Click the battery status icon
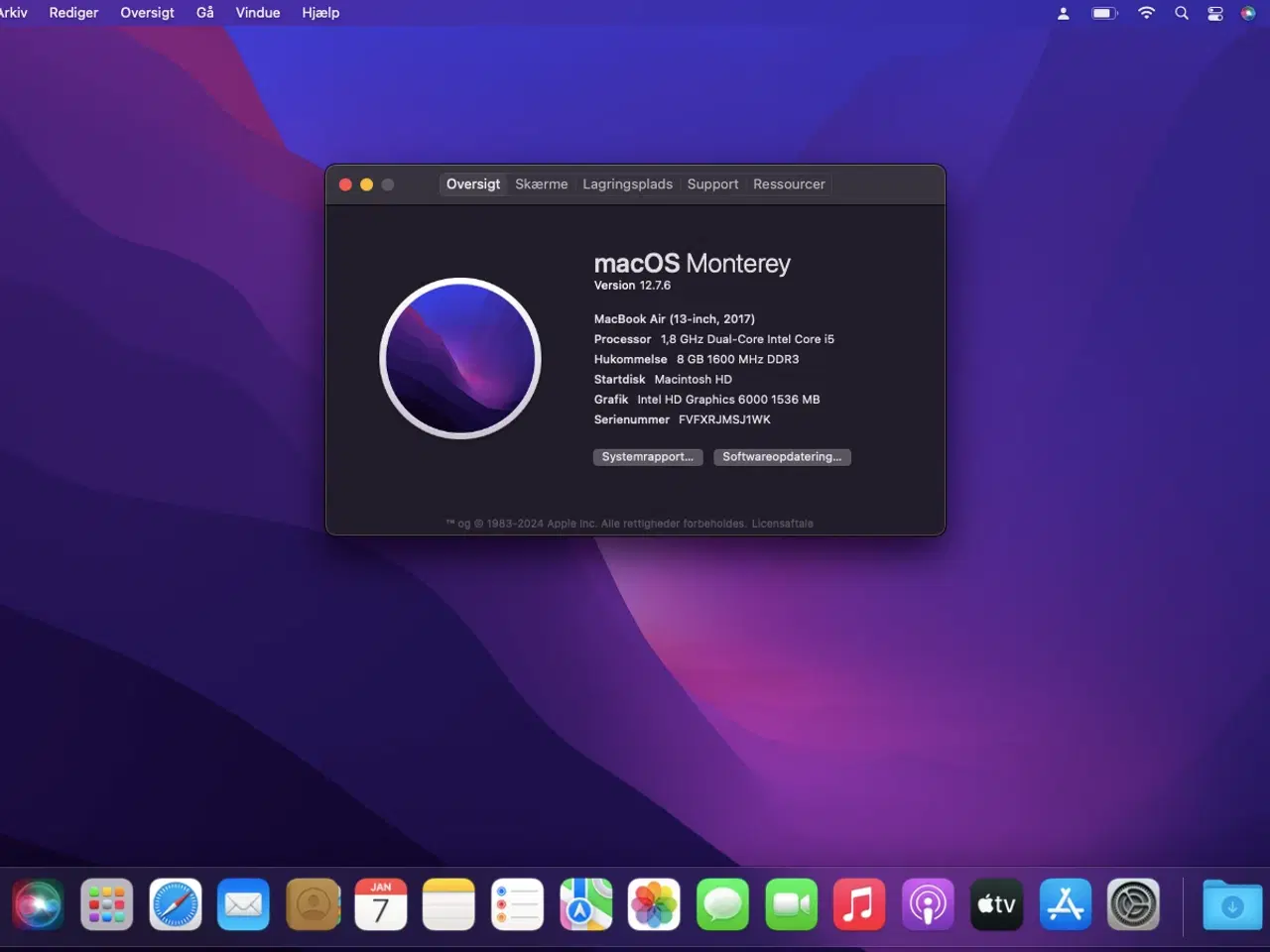The image size is (1270, 952). (x=1104, y=13)
